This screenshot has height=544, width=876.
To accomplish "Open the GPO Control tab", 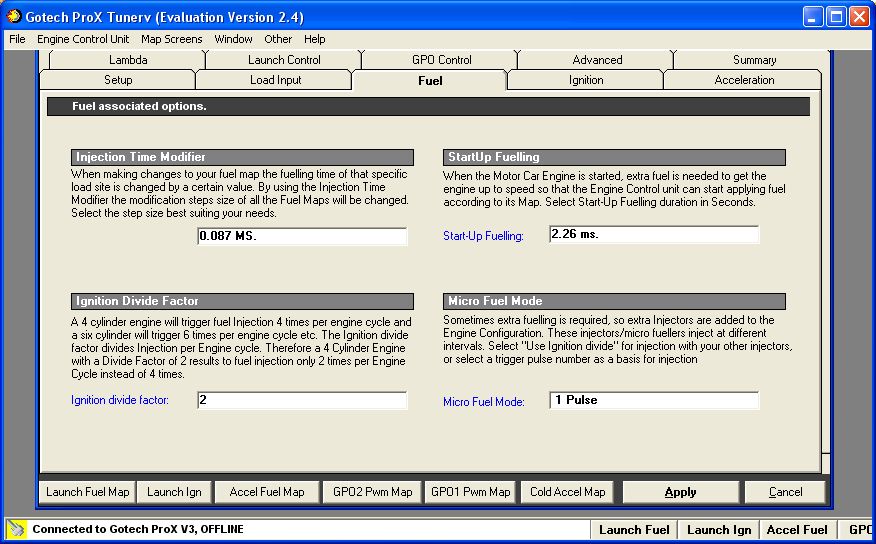I will pos(442,60).
